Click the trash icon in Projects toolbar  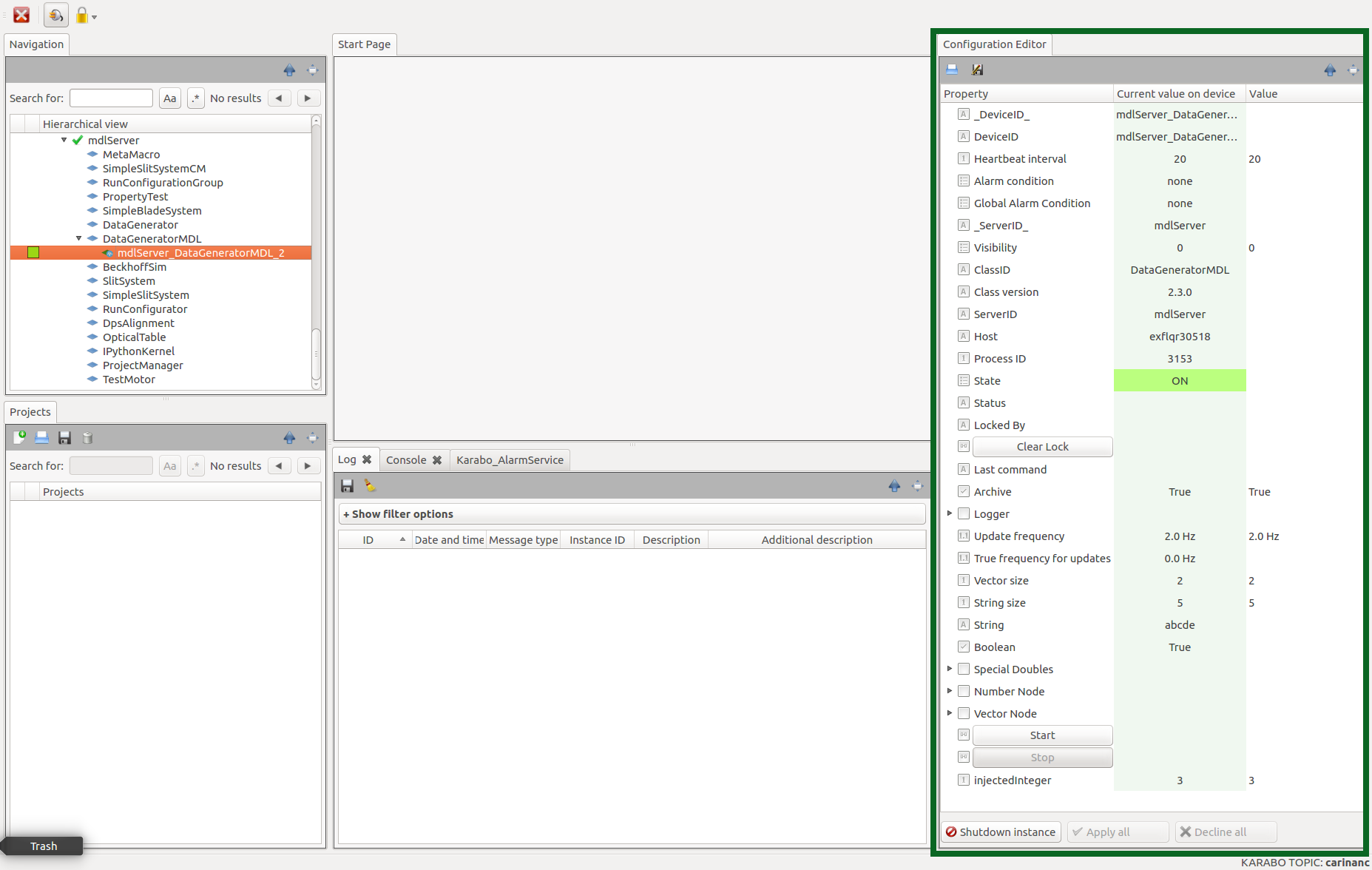87,438
